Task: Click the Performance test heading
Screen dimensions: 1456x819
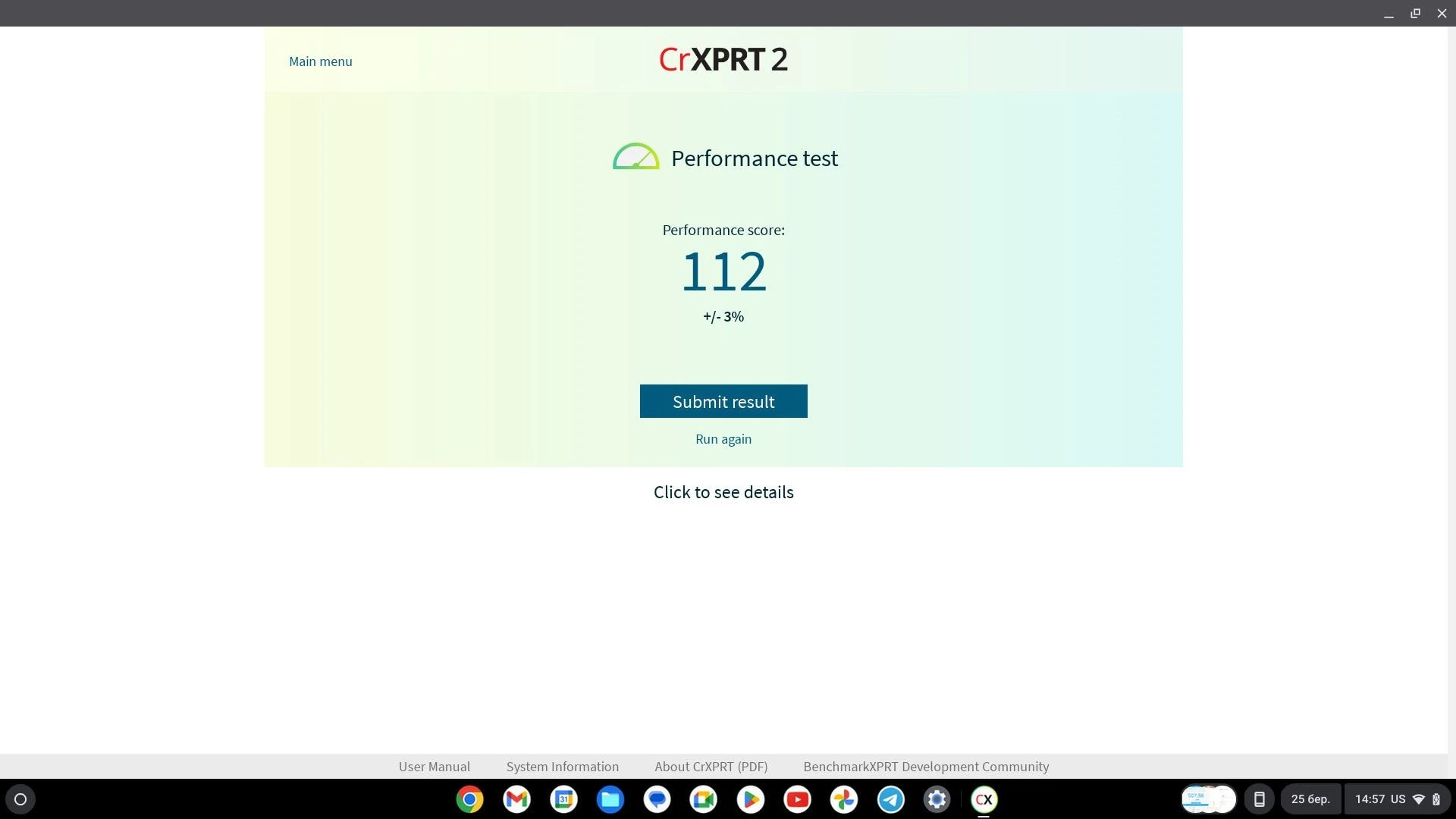Action: [x=755, y=158]
